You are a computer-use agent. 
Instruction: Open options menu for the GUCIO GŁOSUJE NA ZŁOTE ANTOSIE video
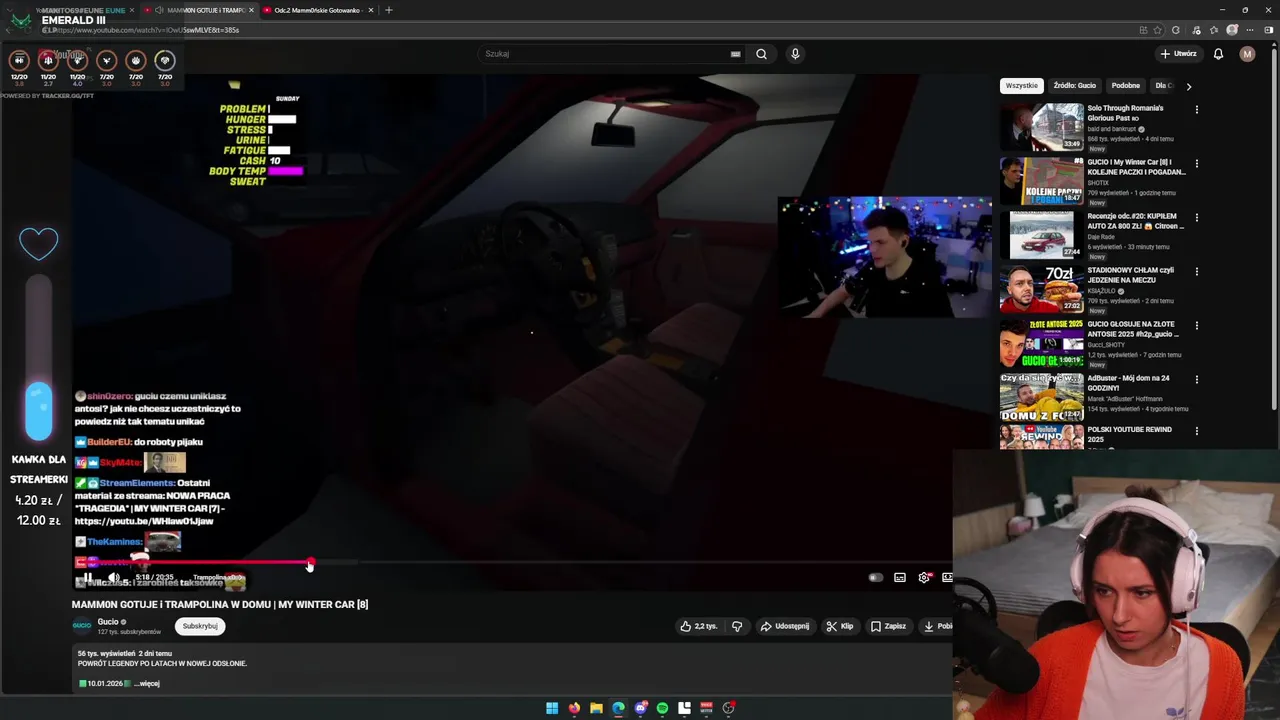(1197, 326)
